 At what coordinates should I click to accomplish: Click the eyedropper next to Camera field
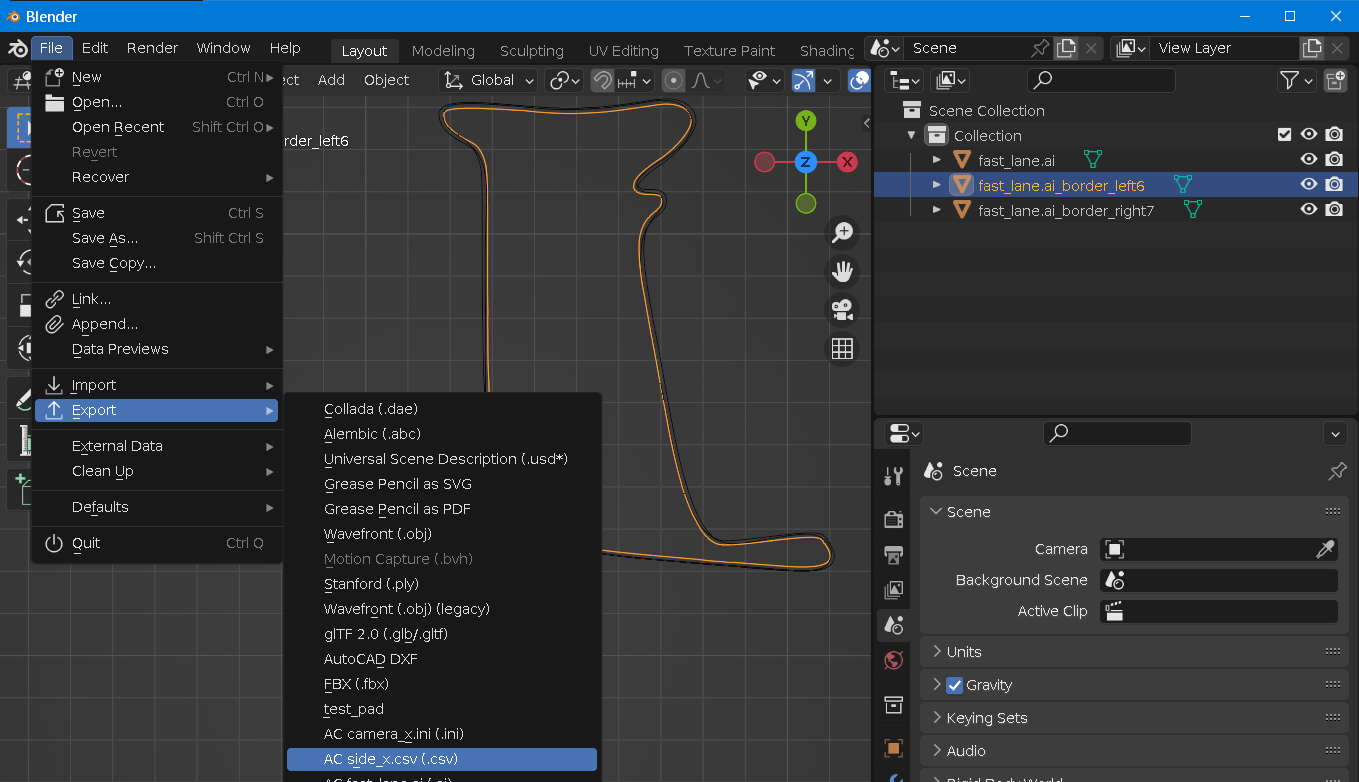pos(1325,549)
